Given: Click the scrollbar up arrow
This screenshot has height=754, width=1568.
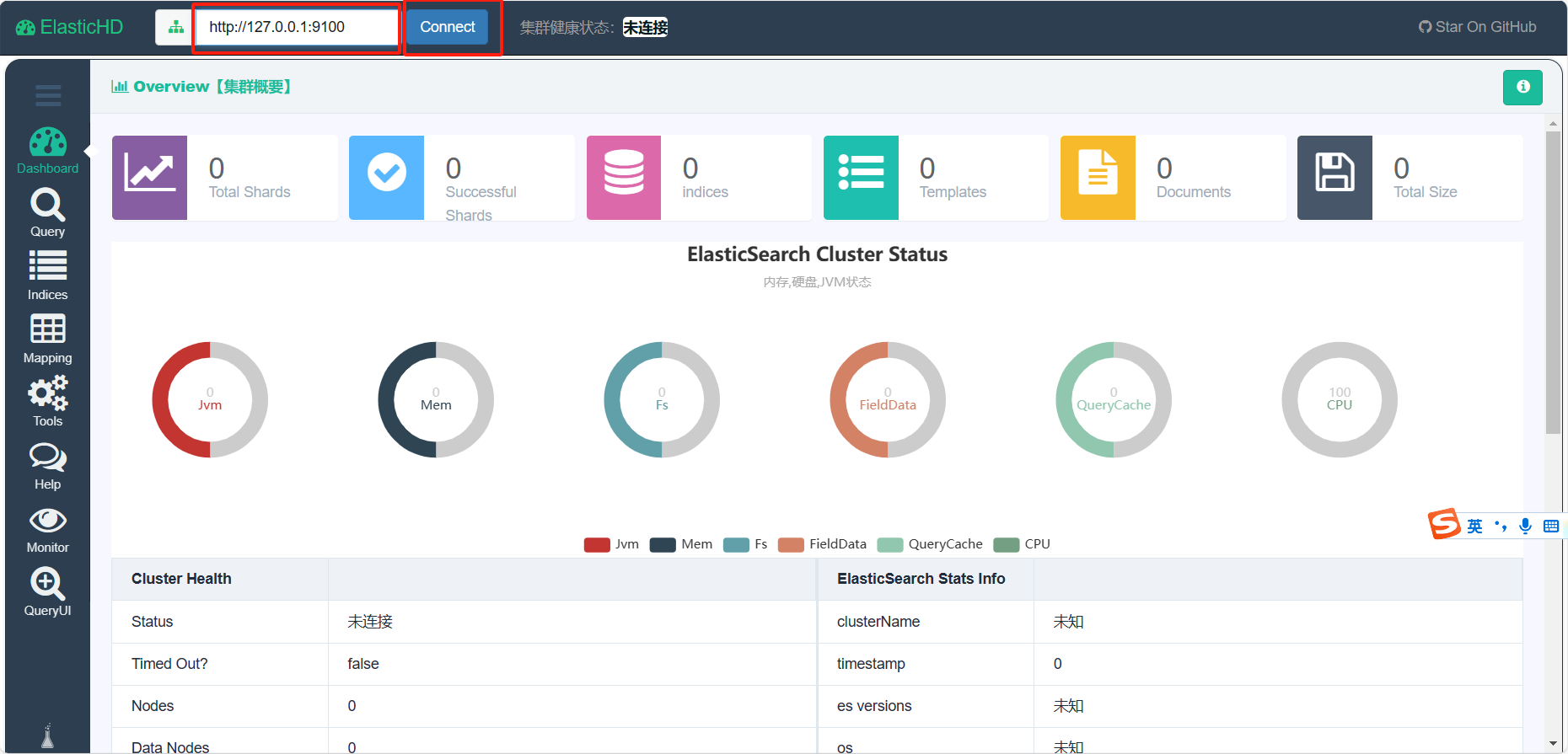Looking at the screenshot, I should pyautogui.click(x=1553, y=124).
